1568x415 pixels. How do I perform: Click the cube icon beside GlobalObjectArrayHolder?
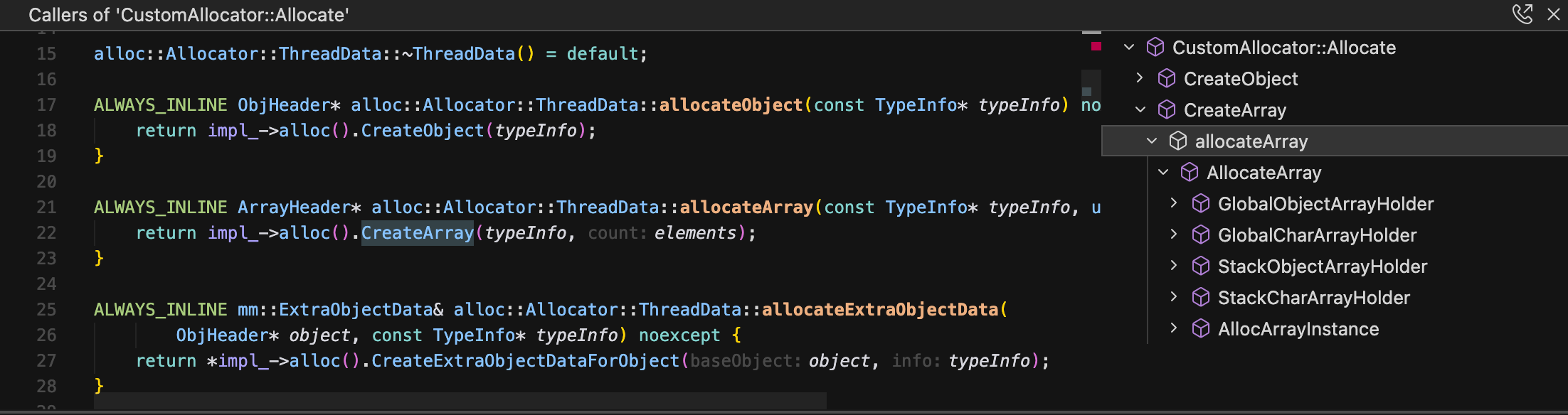(x=1201, y=204)
